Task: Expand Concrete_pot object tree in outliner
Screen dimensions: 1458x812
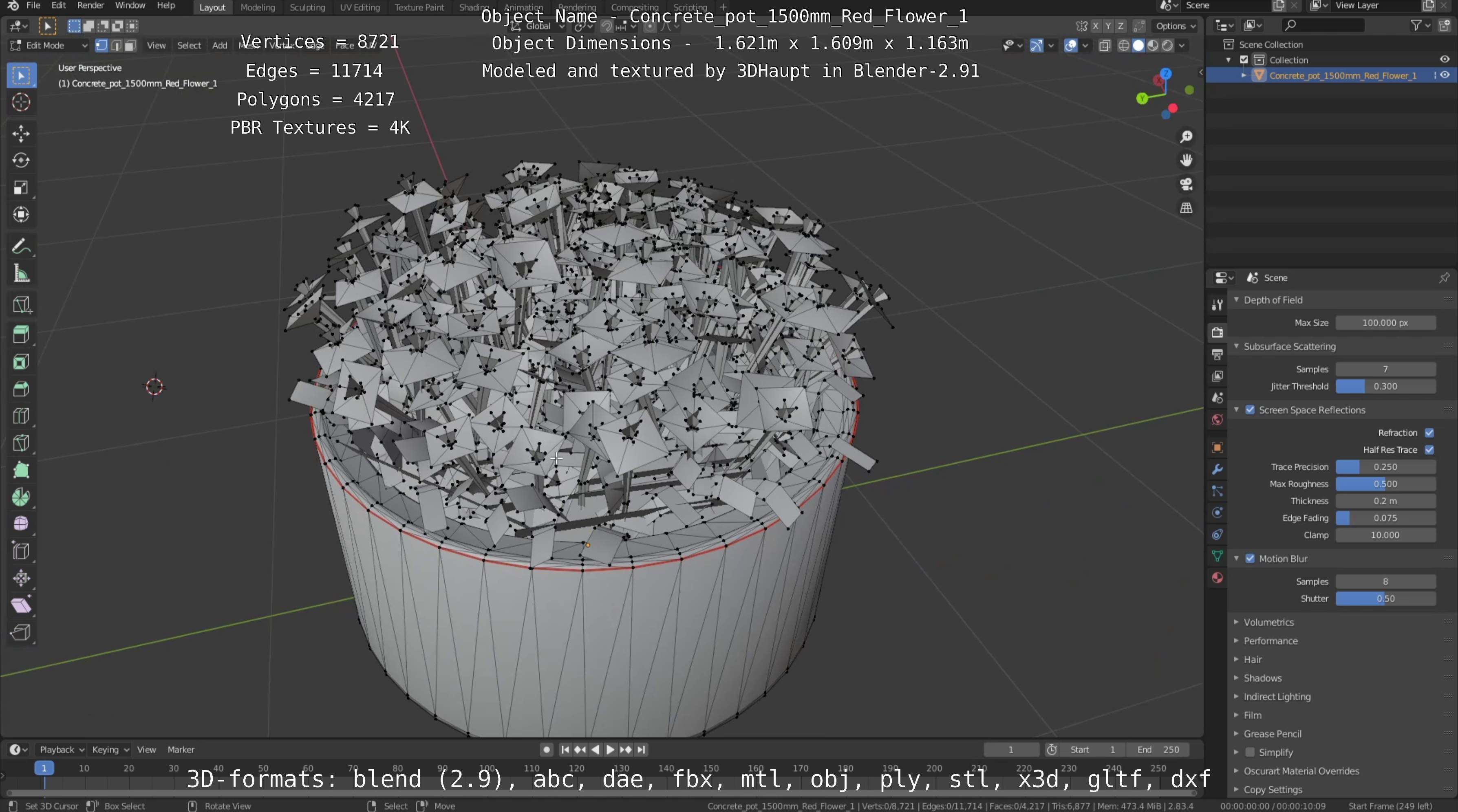Action: (1244, 75)
